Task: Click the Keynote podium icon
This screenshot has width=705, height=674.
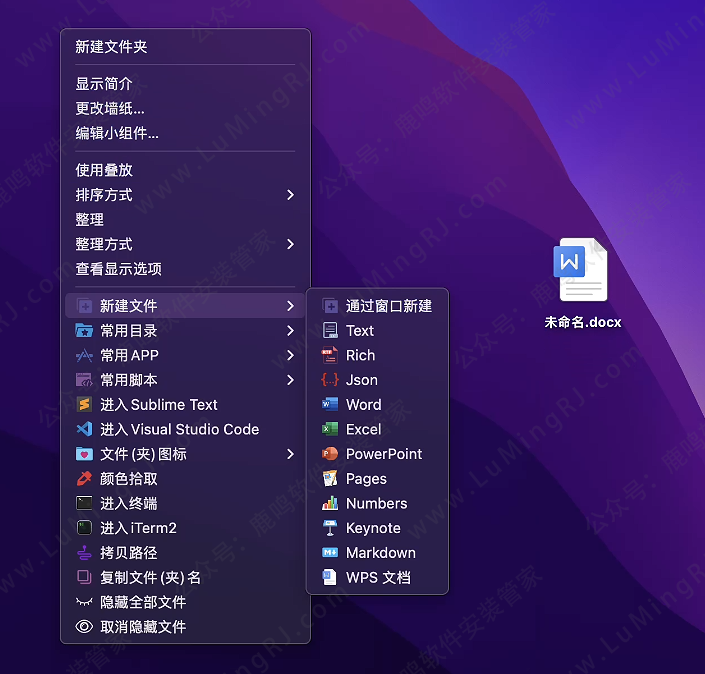Action: (330, 528)
